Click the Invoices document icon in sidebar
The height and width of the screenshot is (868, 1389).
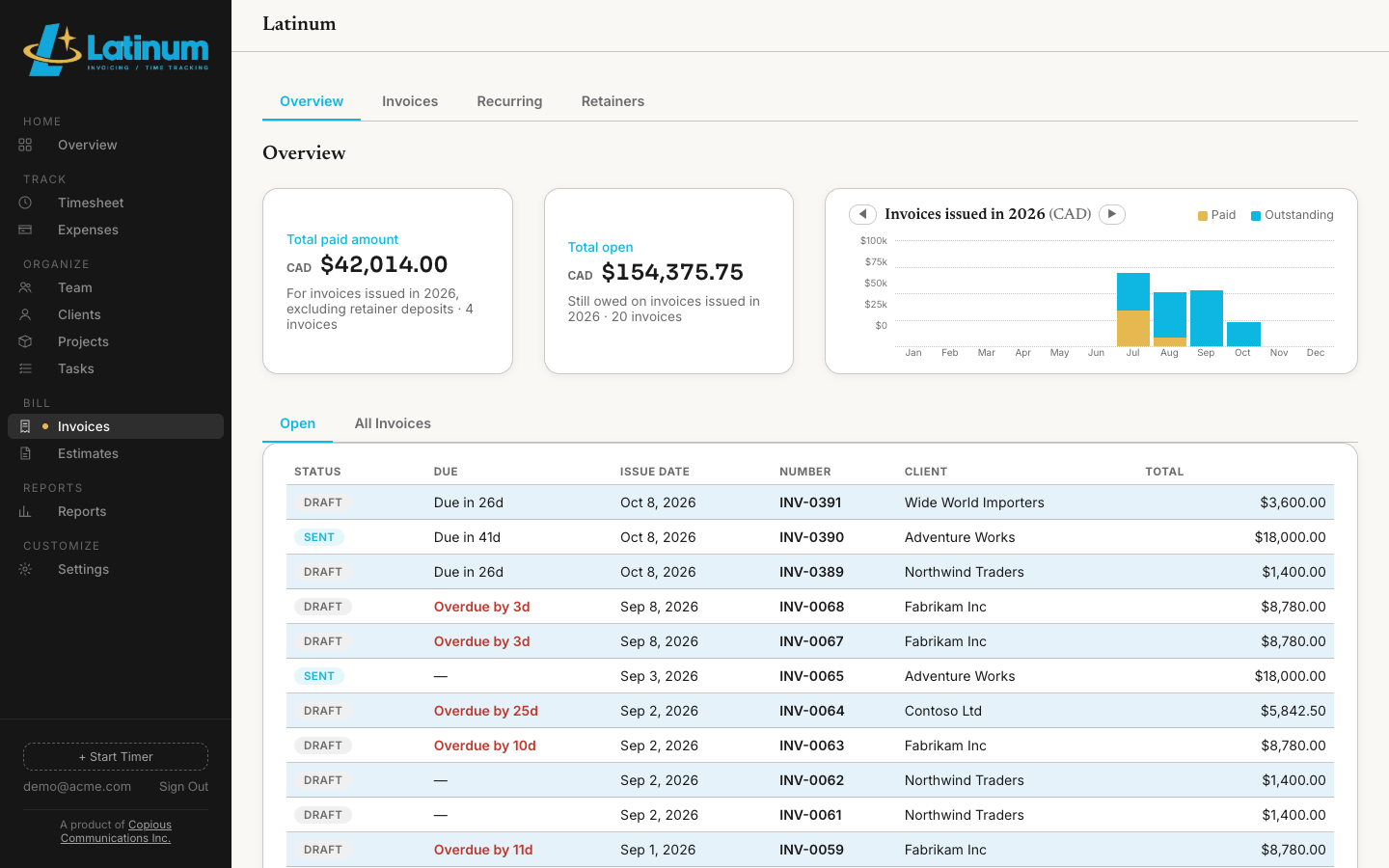pyautogui.click(x=25, y=426)
